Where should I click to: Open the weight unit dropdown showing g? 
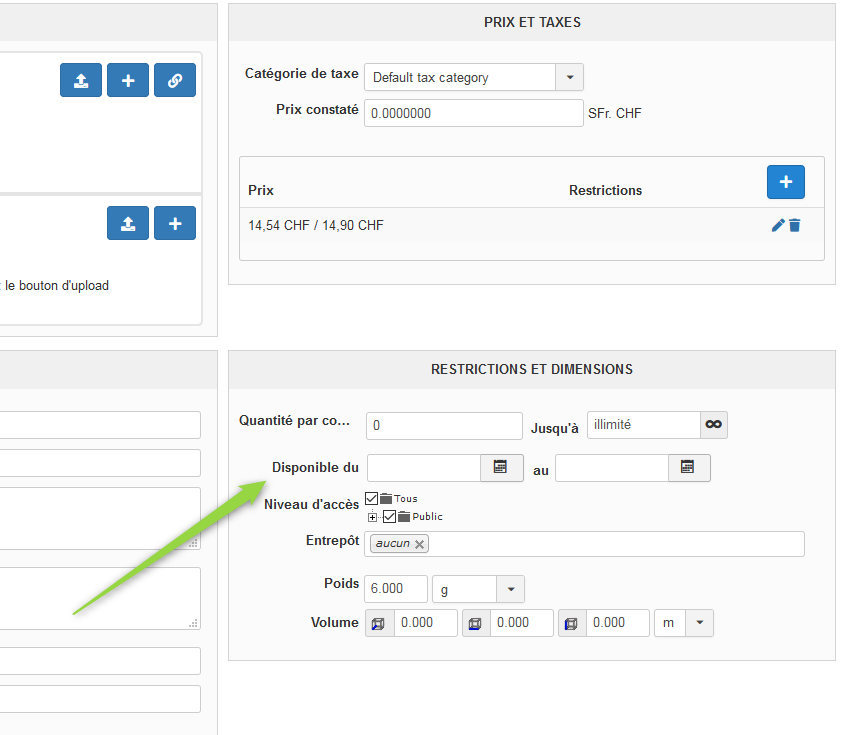[511, 589]
